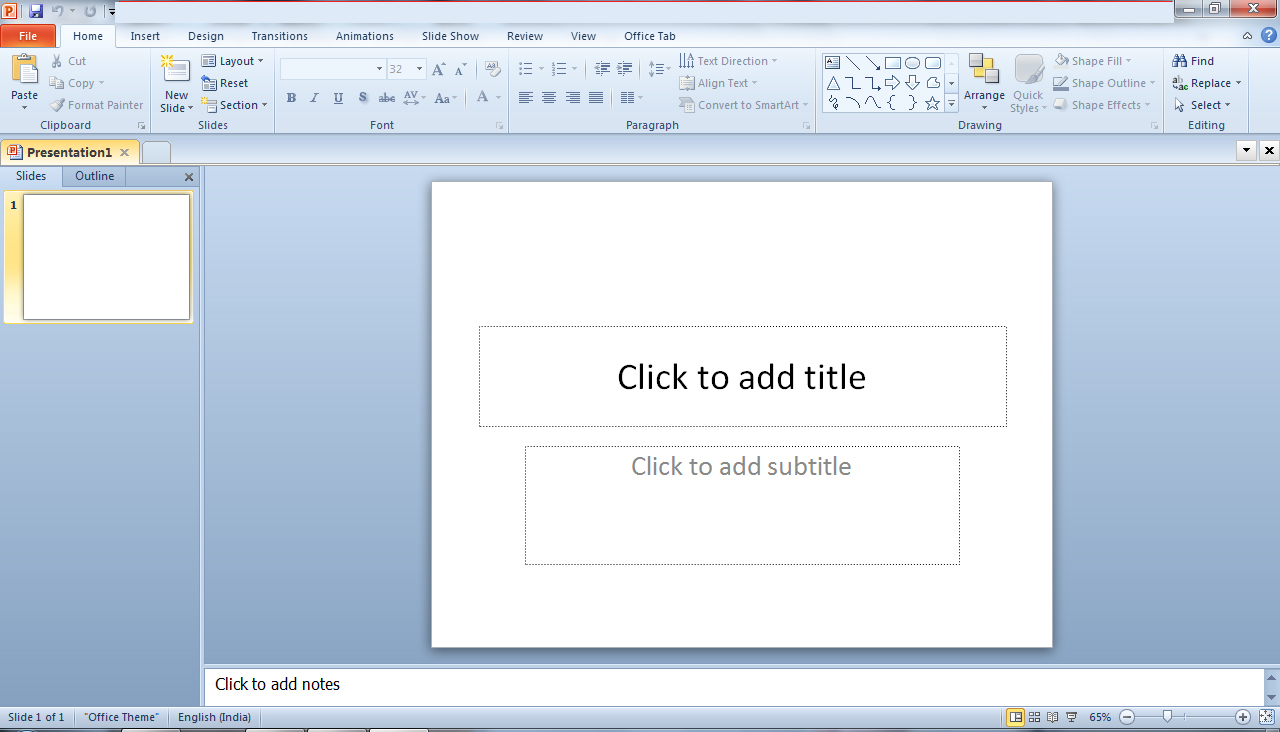This screenshot has height=732, width=1280.
Task: Open the File menu
Action: (28, 36)
